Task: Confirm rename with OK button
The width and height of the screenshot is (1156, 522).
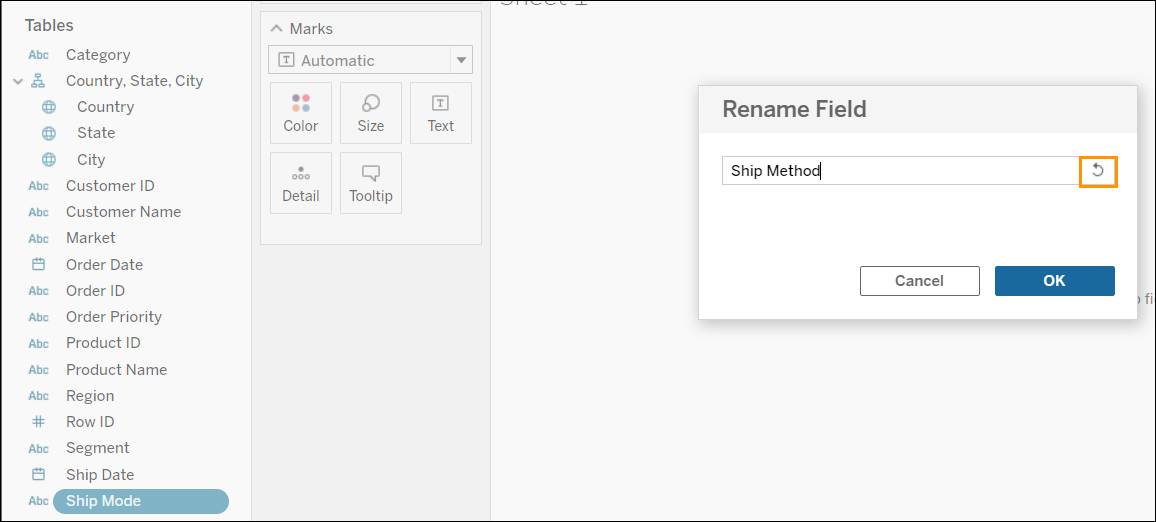Action: [1054, 281]
